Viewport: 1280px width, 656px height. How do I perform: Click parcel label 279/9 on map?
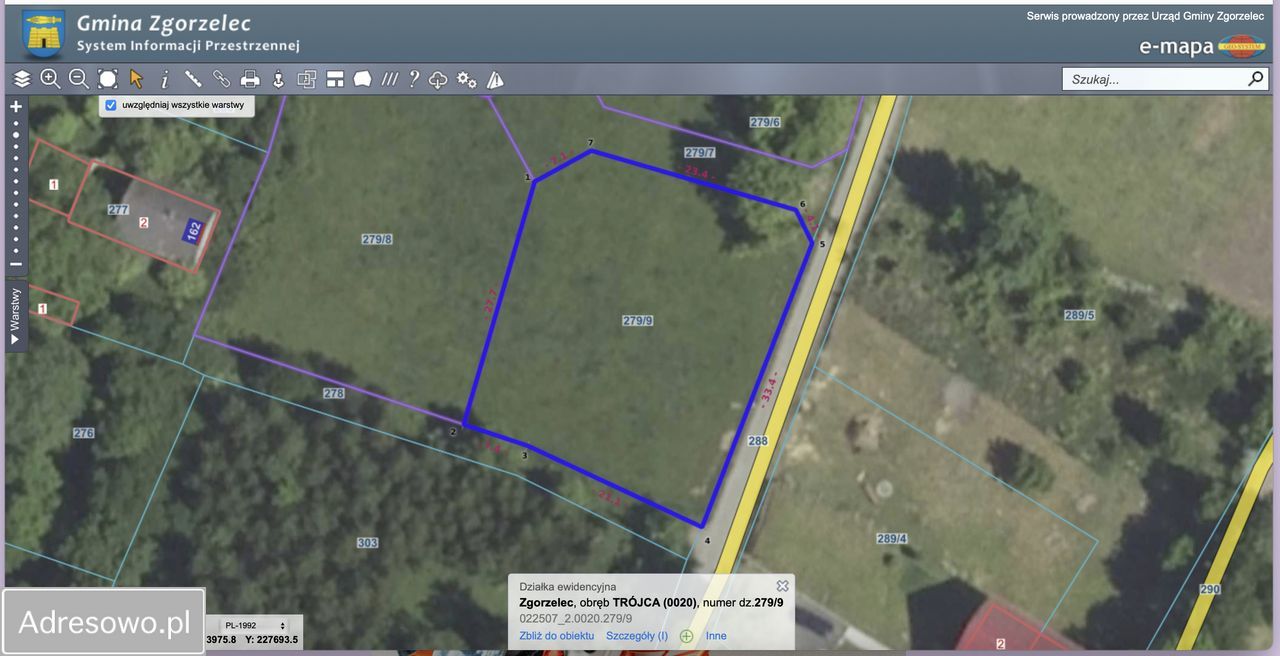(x=637, y=321)
